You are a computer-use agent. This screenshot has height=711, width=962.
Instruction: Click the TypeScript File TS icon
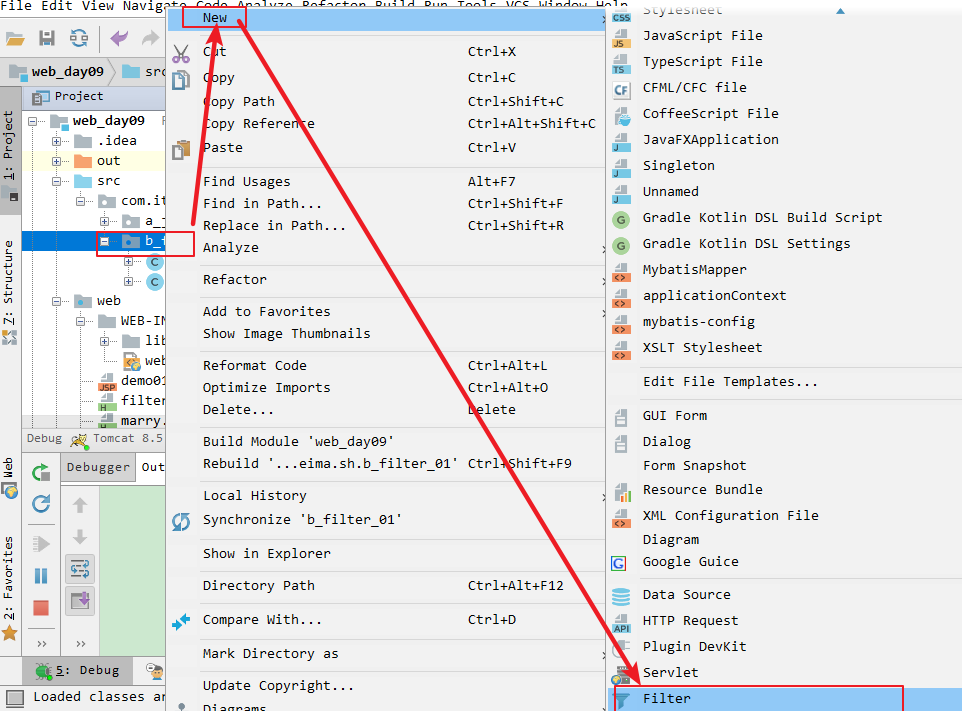click(621, 64)
